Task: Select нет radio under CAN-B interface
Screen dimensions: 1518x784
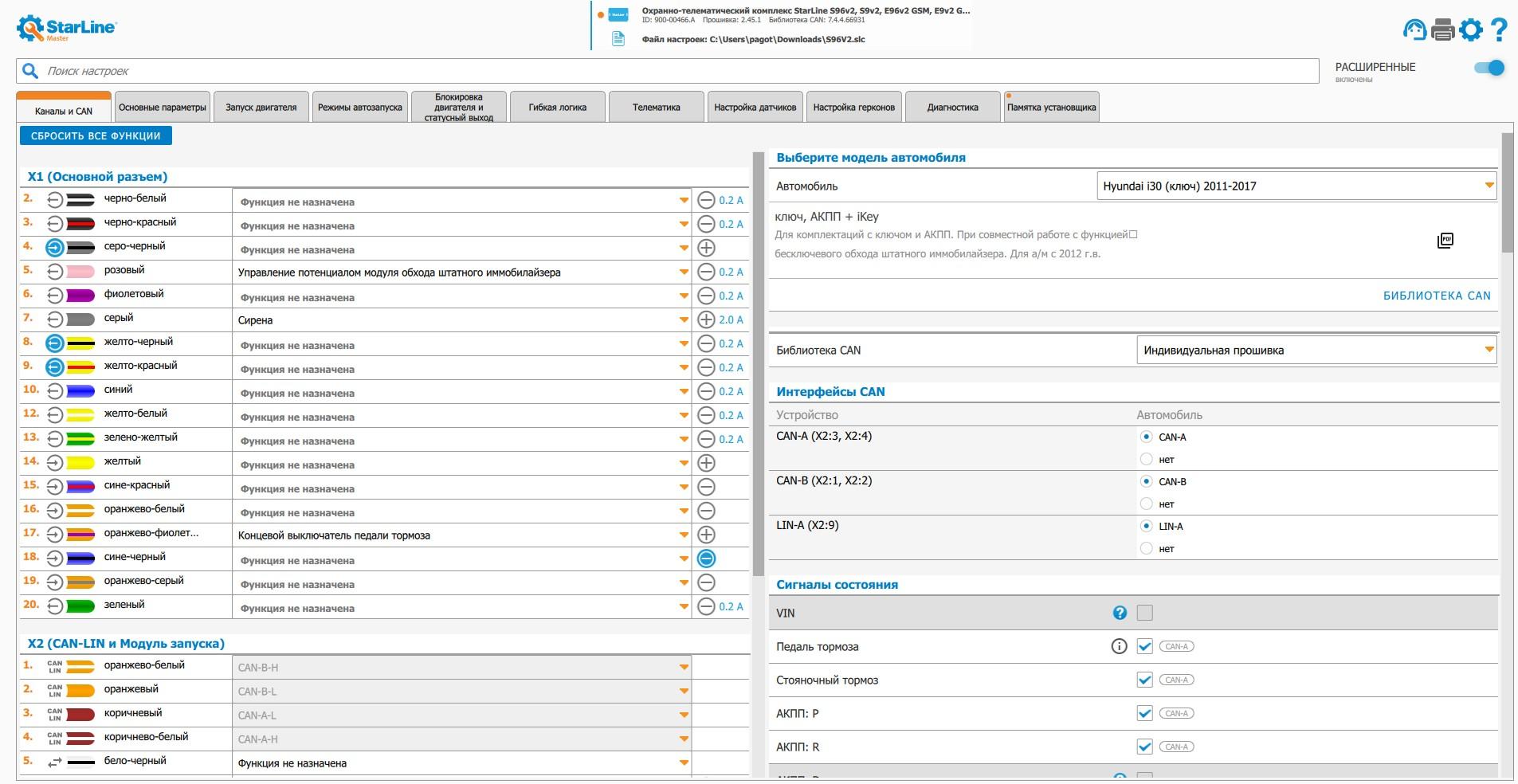Action: pyautogui.click(x=1147, y=504)
